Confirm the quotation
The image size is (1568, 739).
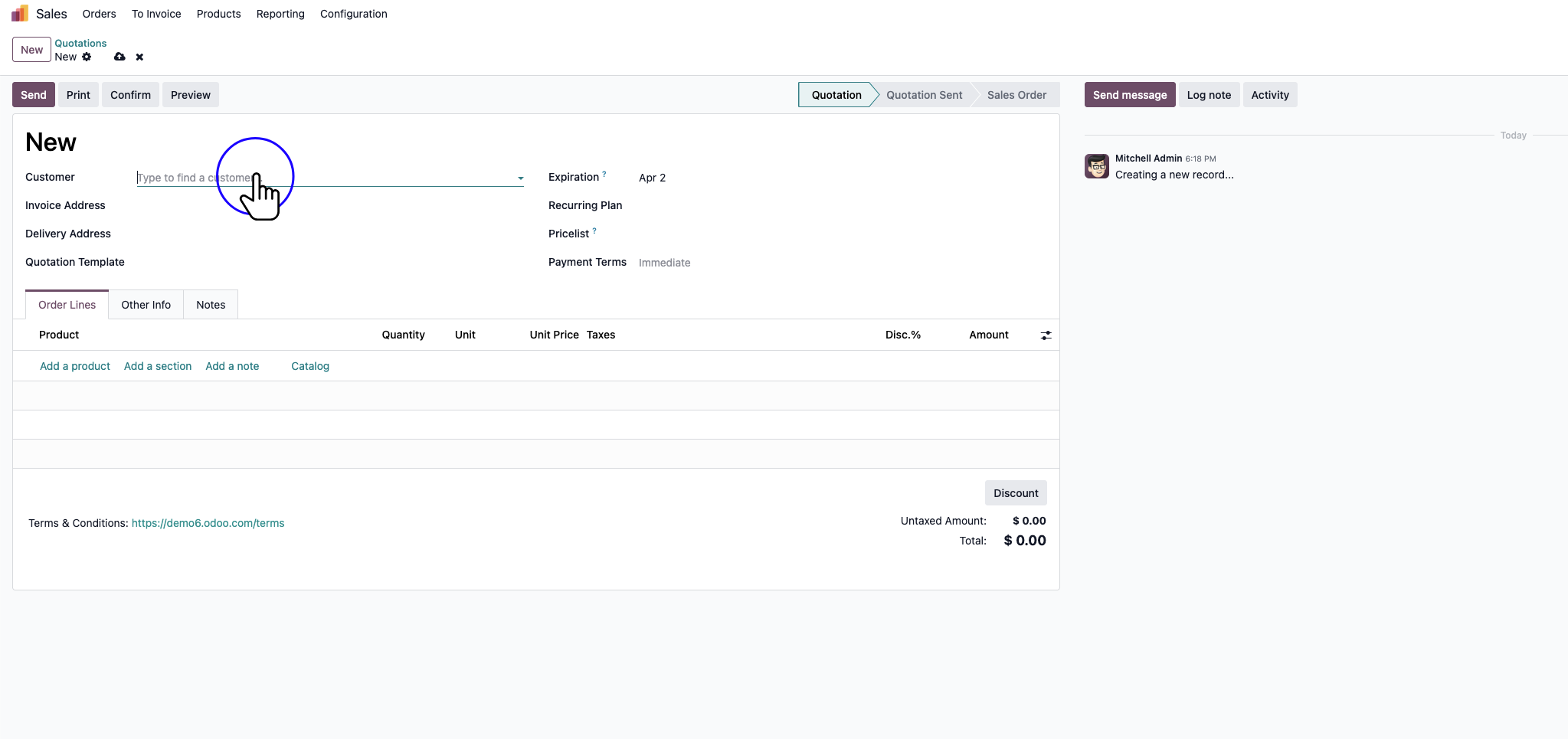[129, 94]
